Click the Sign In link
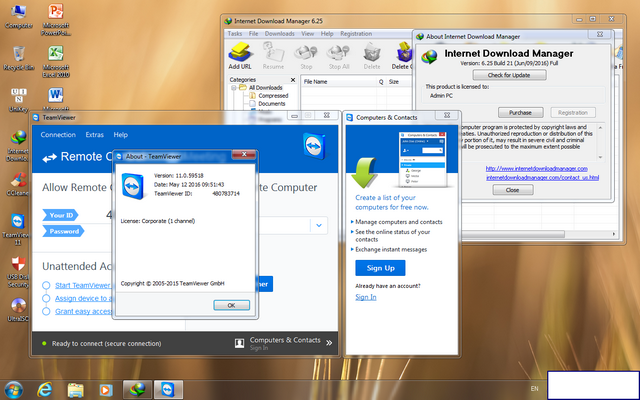Screen dimensions: 640x400 [x=366, y=297]
